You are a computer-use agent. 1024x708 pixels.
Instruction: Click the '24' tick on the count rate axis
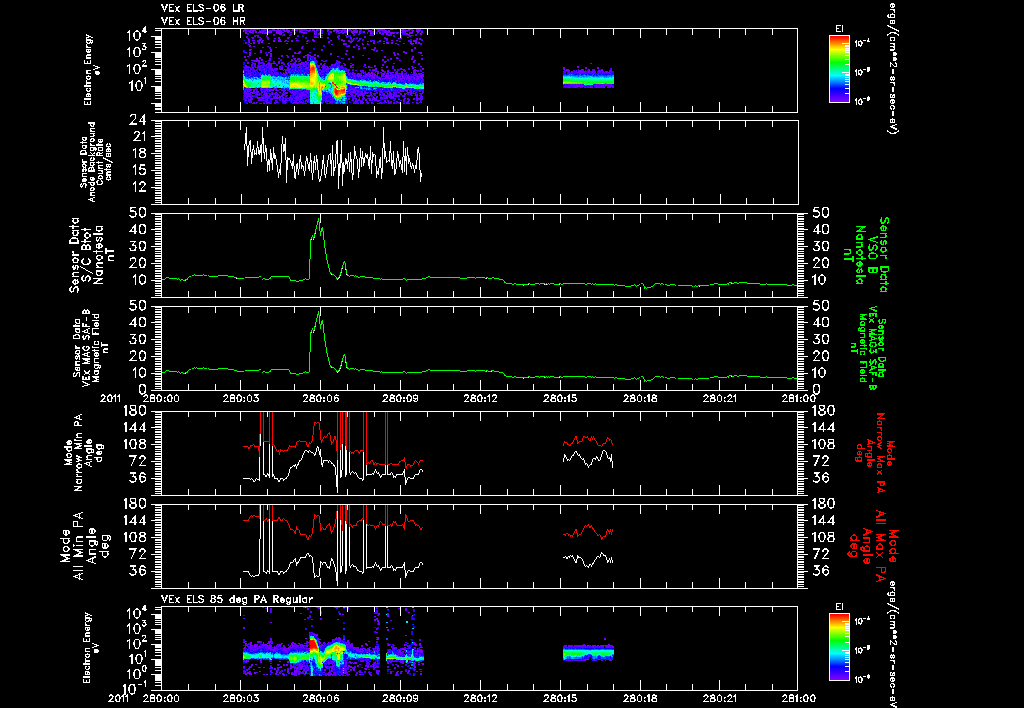(x=138, y=120)
